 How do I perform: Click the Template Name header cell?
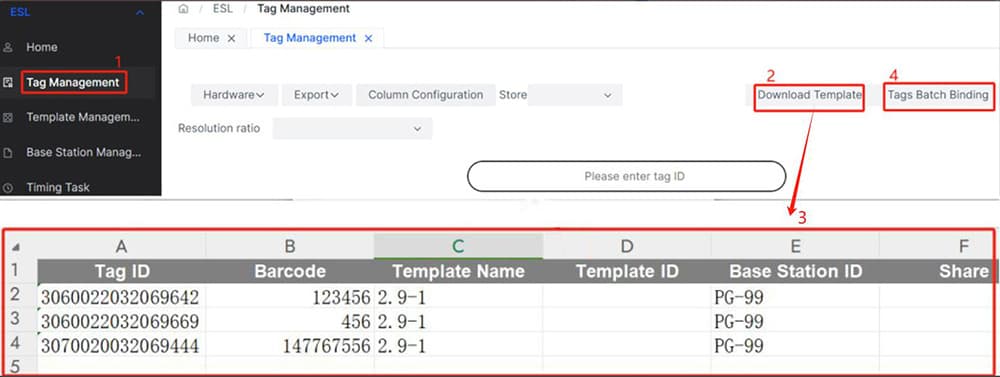pos(459,272)
